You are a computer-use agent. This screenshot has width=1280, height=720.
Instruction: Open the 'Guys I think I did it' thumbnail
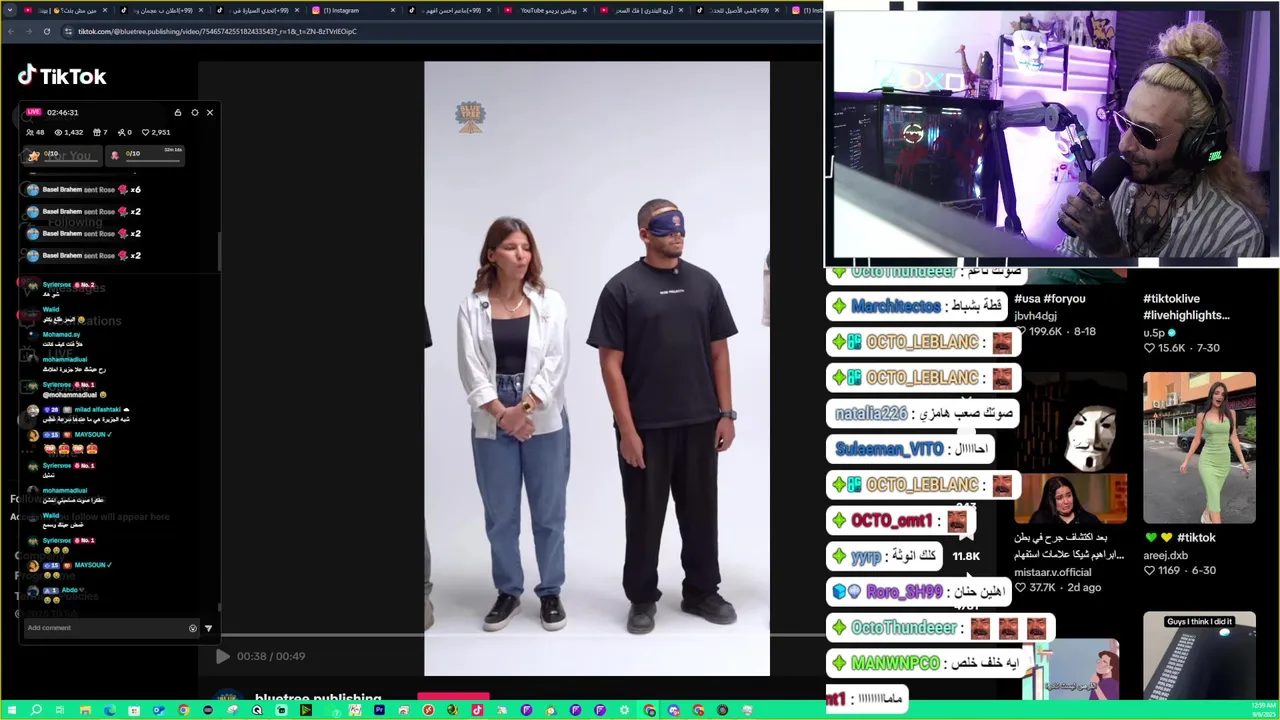(1199, 656)
